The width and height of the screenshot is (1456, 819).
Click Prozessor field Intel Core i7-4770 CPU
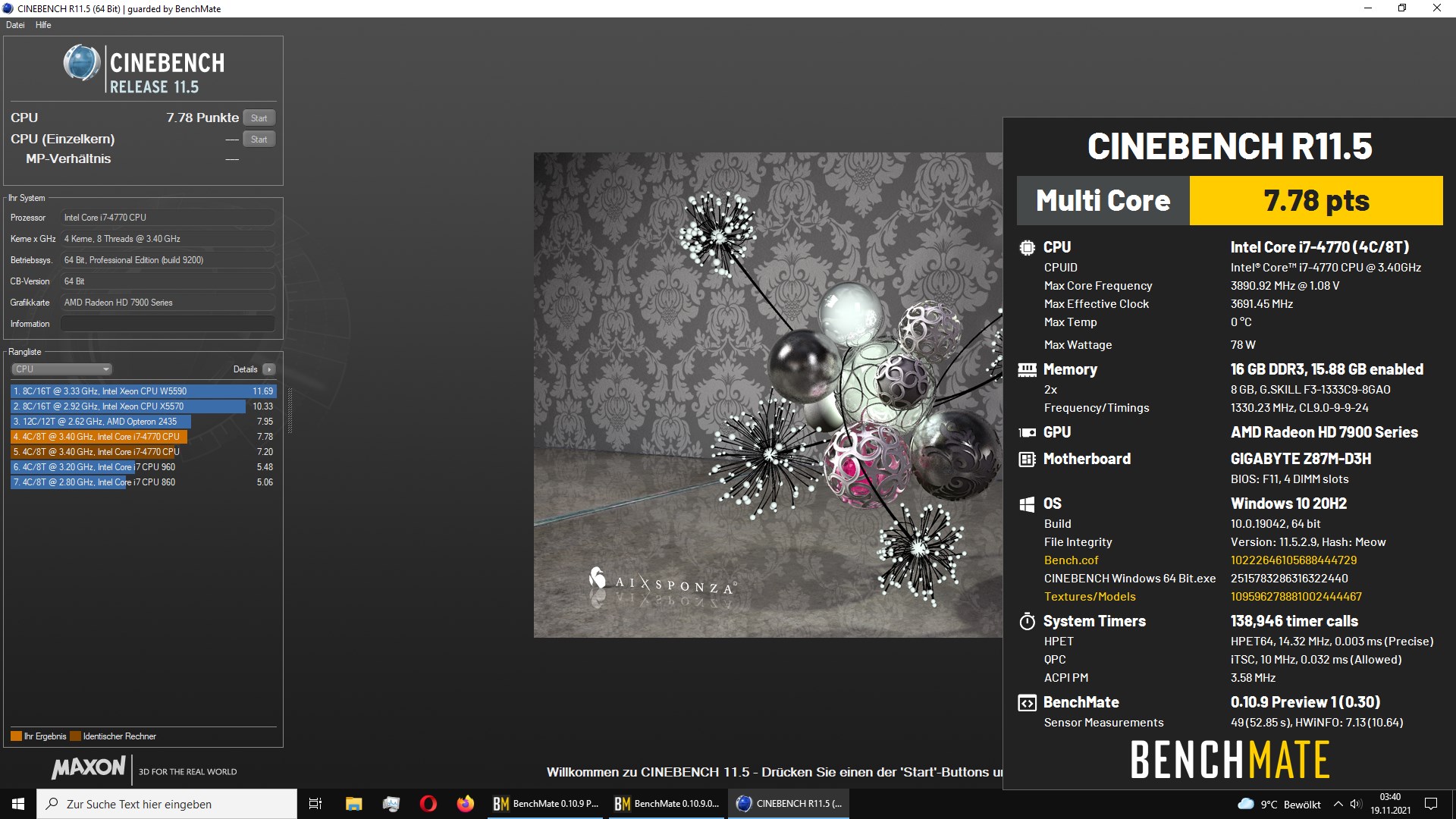(168, 218)
